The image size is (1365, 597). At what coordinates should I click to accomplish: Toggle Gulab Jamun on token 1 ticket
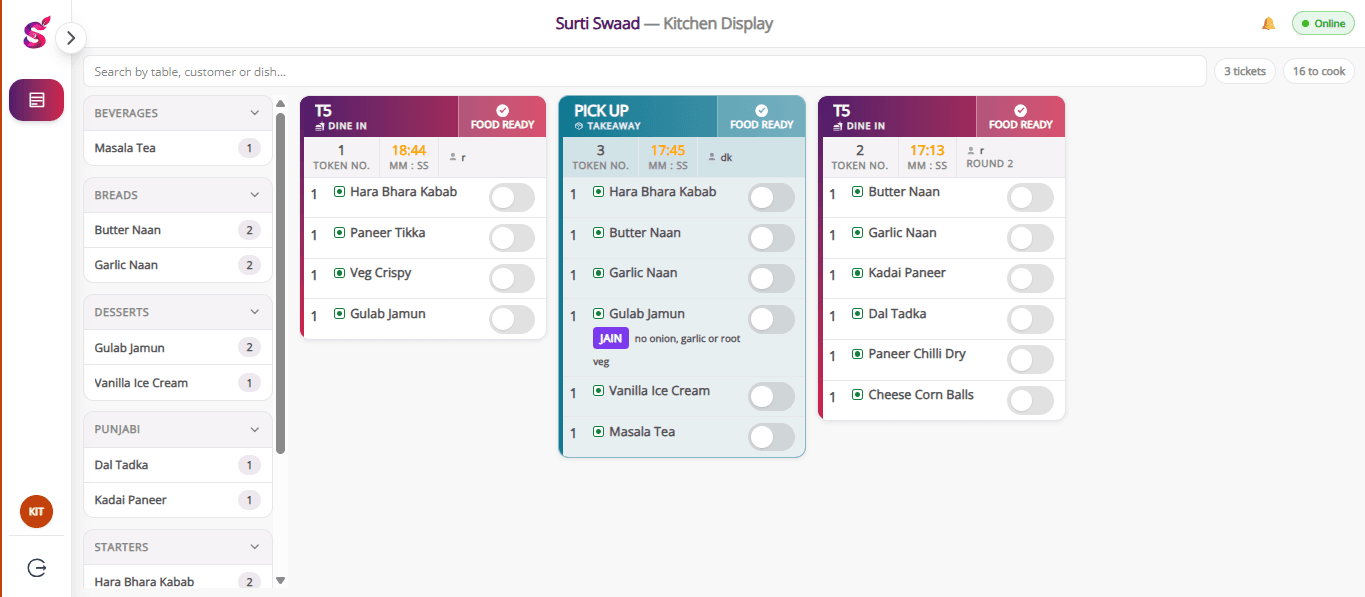point(512,319)
